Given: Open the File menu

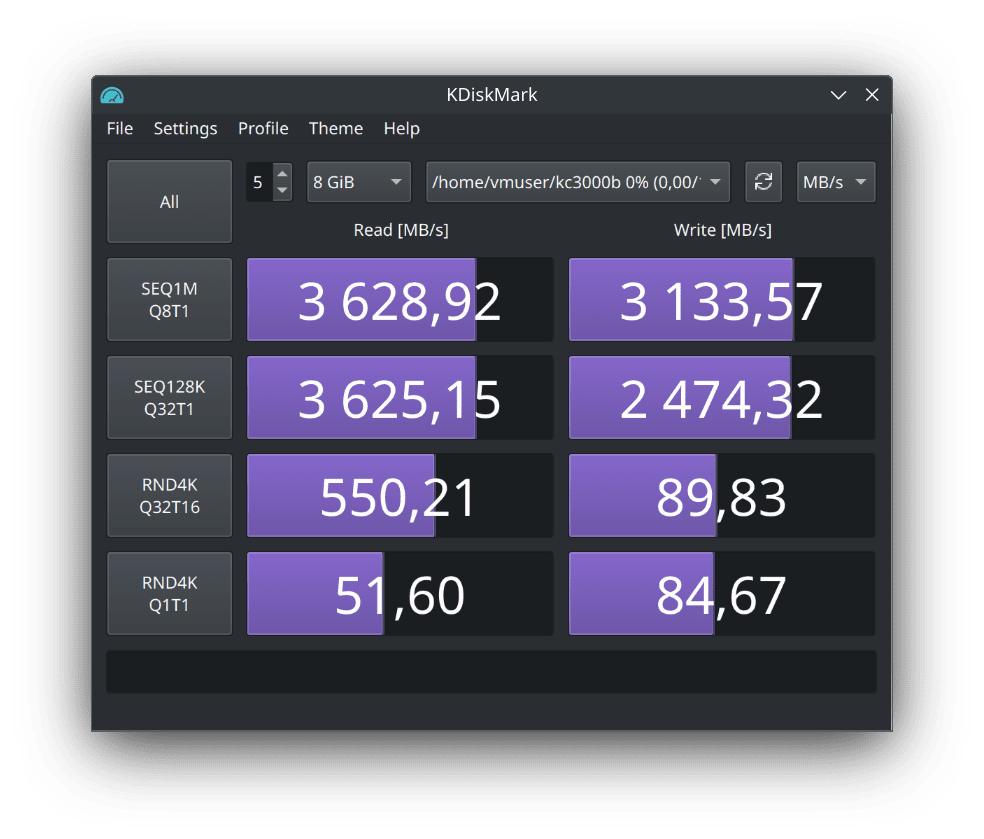Looking at the screenshot, I should pyautogui.click(x=120, y=129).
